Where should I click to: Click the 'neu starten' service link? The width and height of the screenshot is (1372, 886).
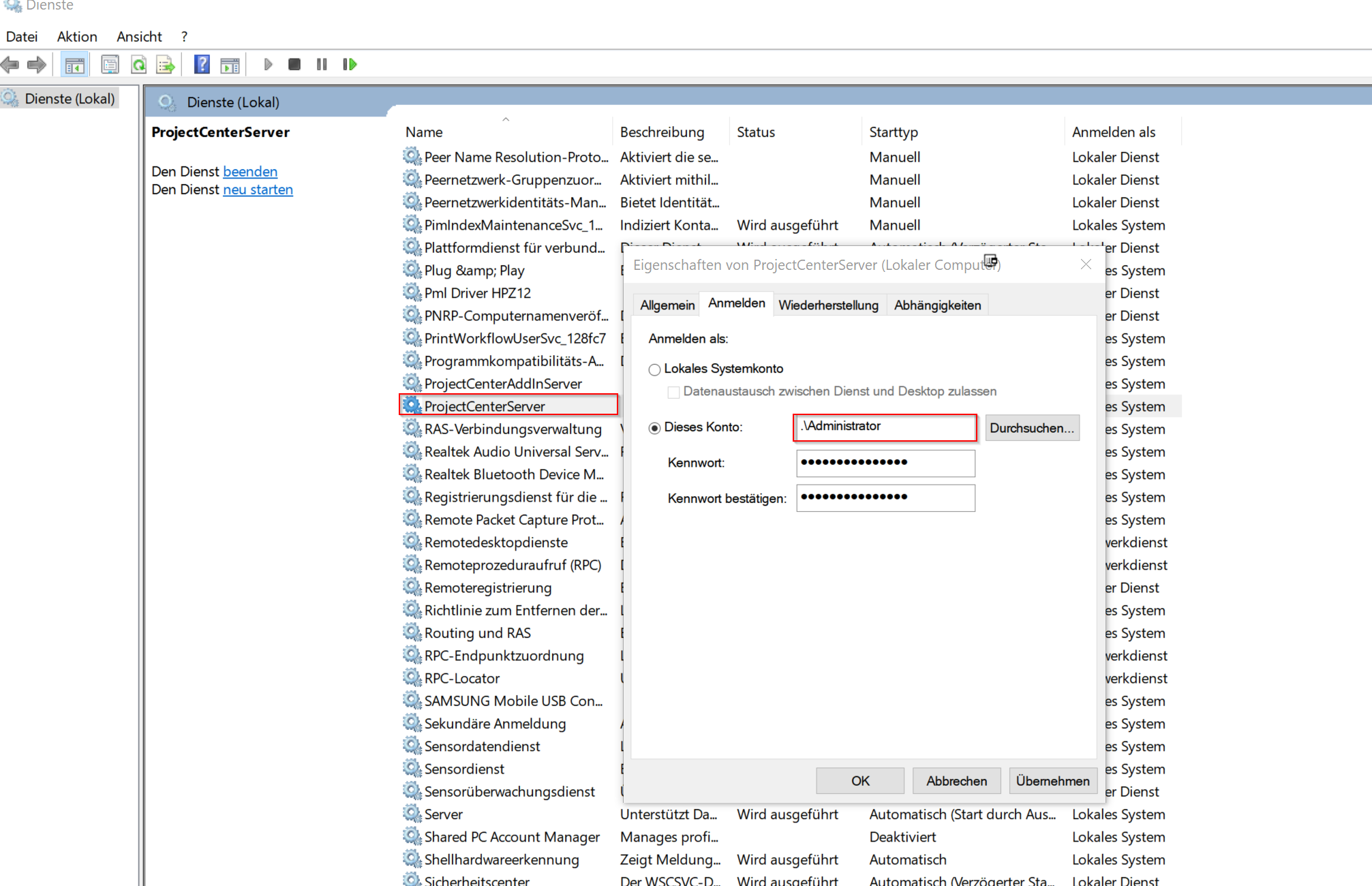(x=258, y=190)
